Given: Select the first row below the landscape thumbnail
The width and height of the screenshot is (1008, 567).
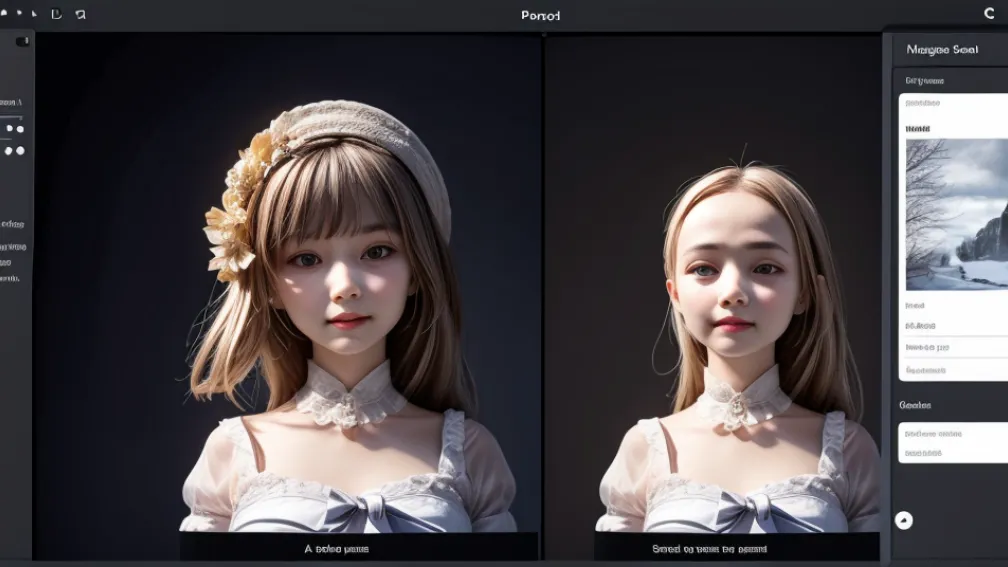Looking at the screenshot, I should click(x=953, y=305).
